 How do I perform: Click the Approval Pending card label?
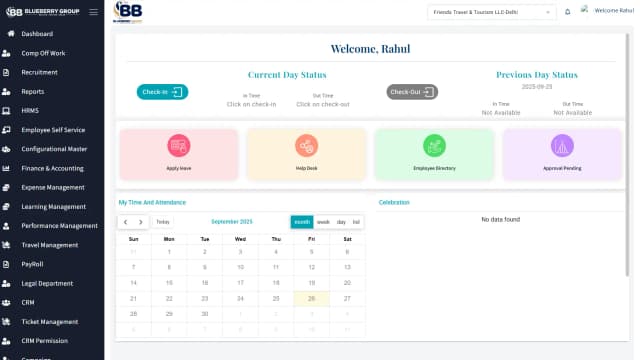[562, 168]
